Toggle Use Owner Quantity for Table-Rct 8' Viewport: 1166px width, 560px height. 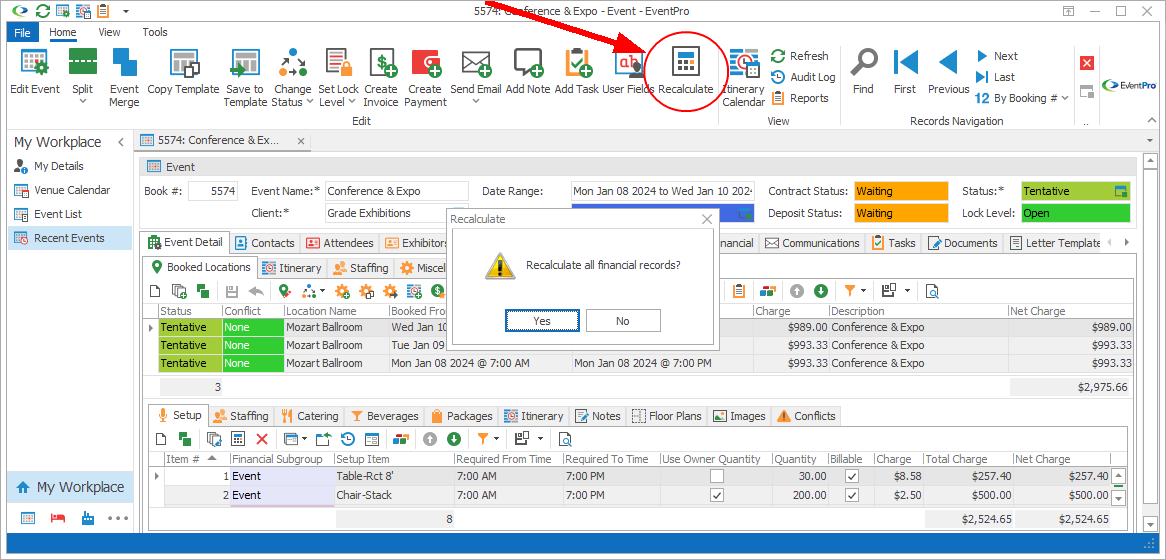[x=716, y=476]
